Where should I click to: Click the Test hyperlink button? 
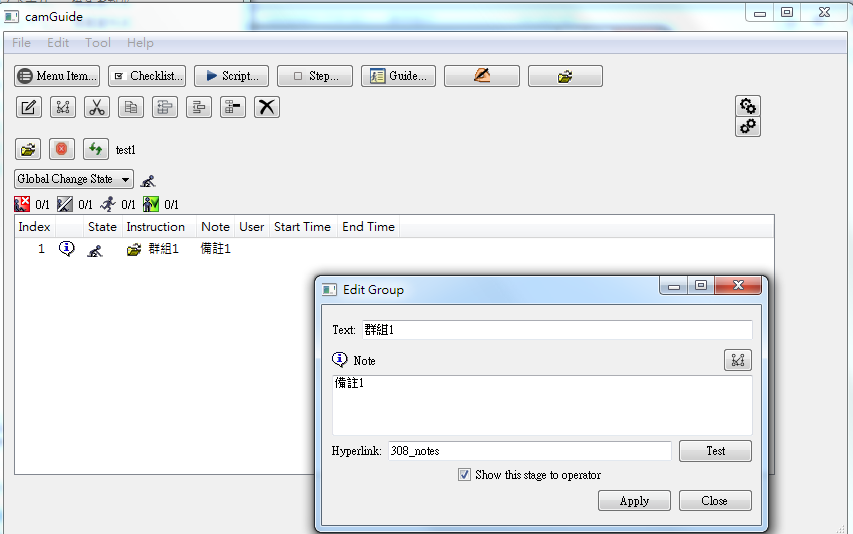click(x=715, y=451)
